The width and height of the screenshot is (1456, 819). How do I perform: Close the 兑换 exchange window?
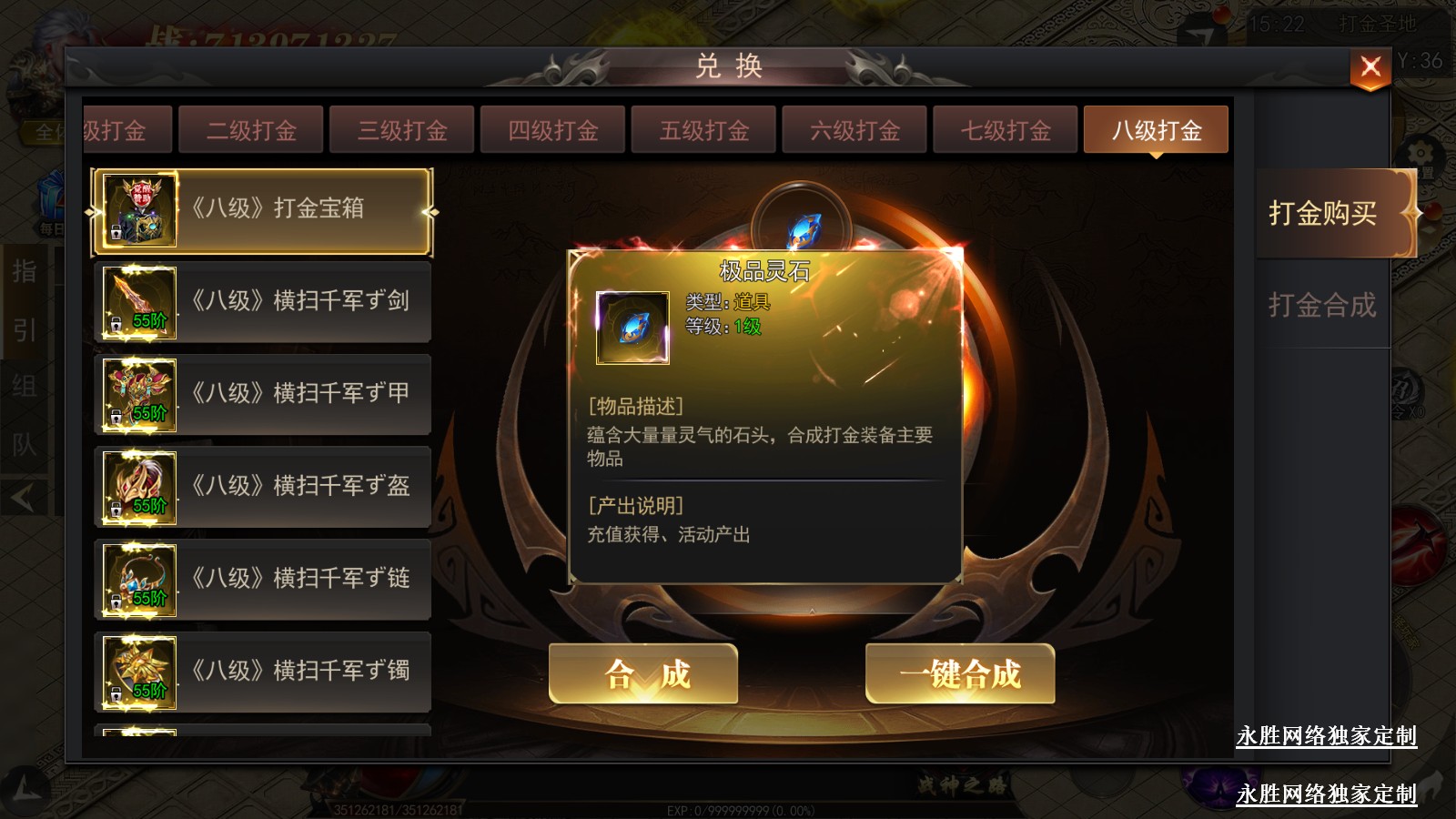[1370, 67]
